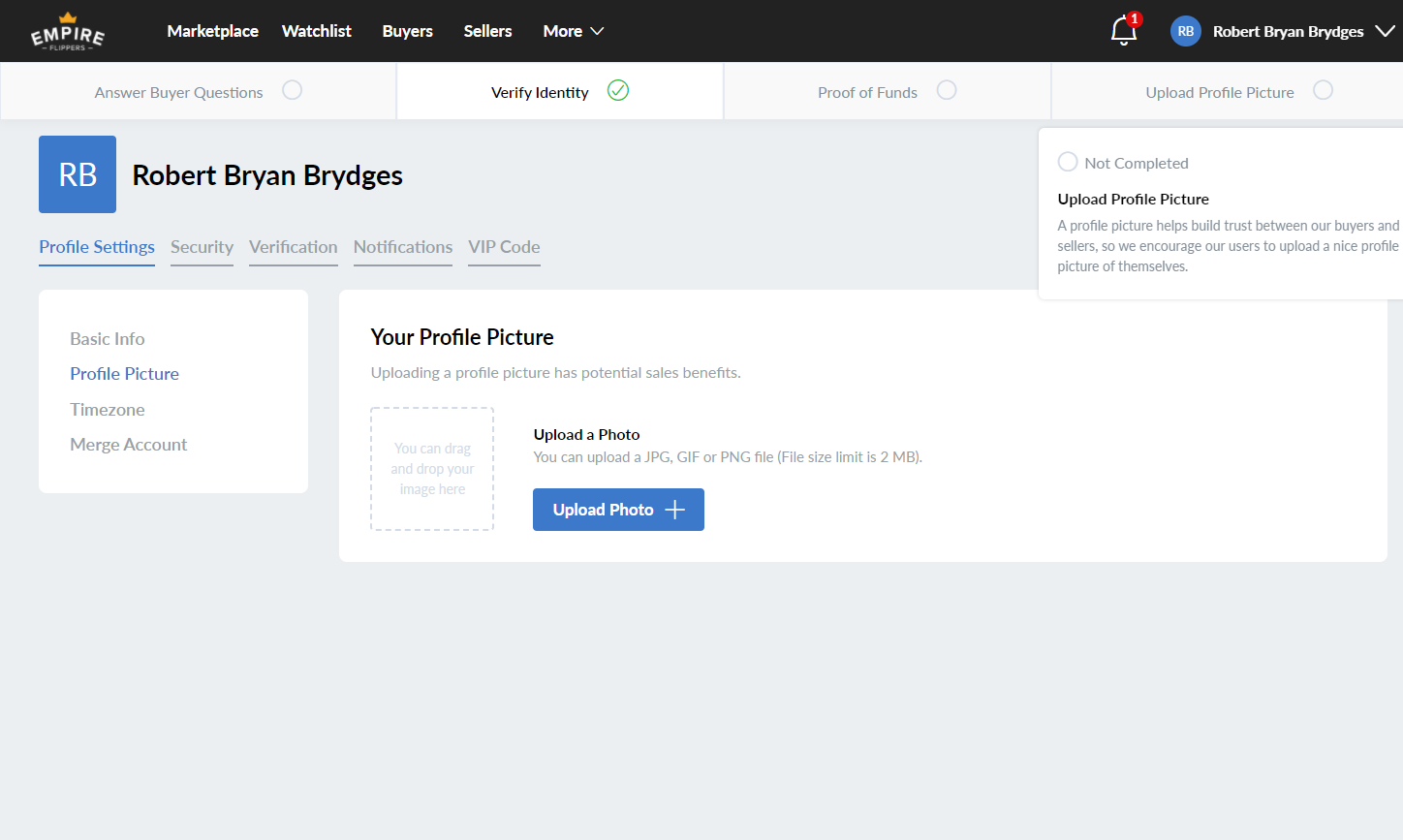Click the large RB profile avatar
The height and width of the screenshot is (840, 1403).
(78, 174)
